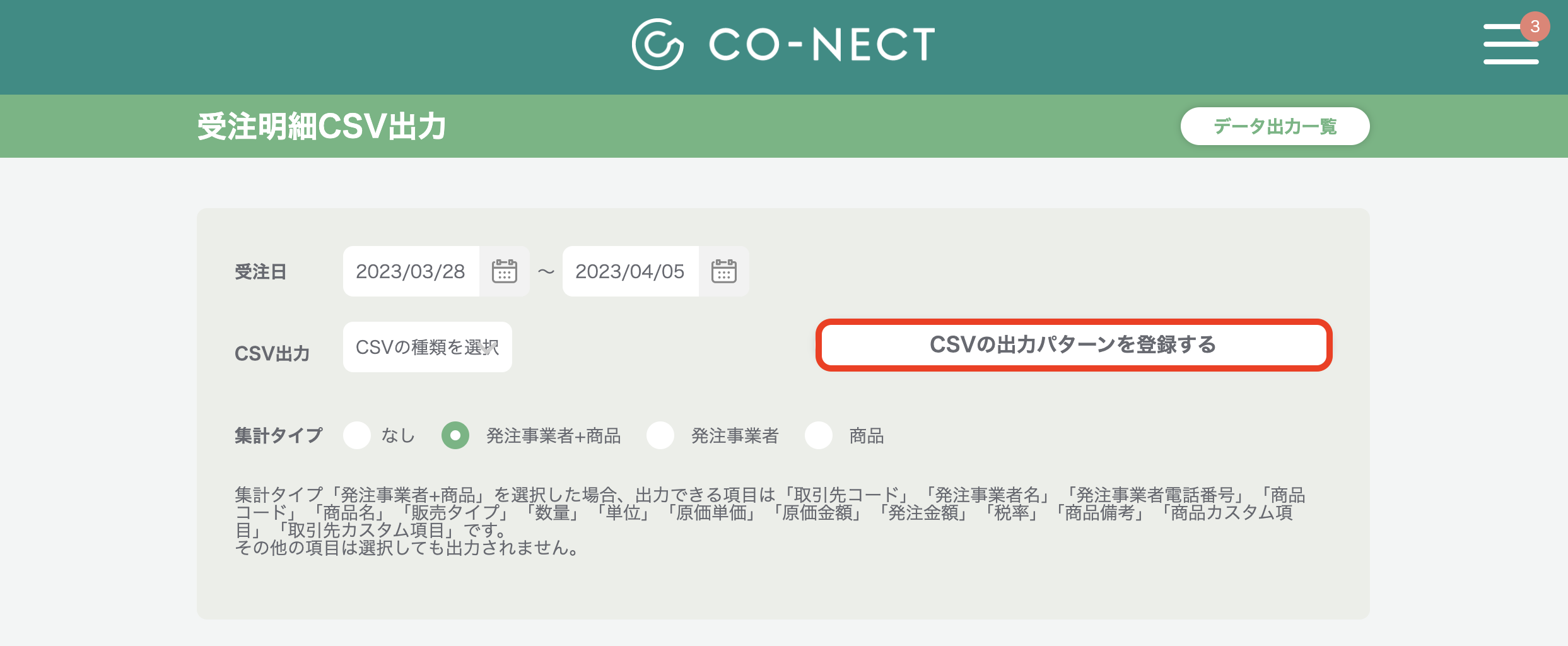Select 発注事業者+商品 radio option
The height and width of the screenshot is (646, 1568).
point(455,435)
